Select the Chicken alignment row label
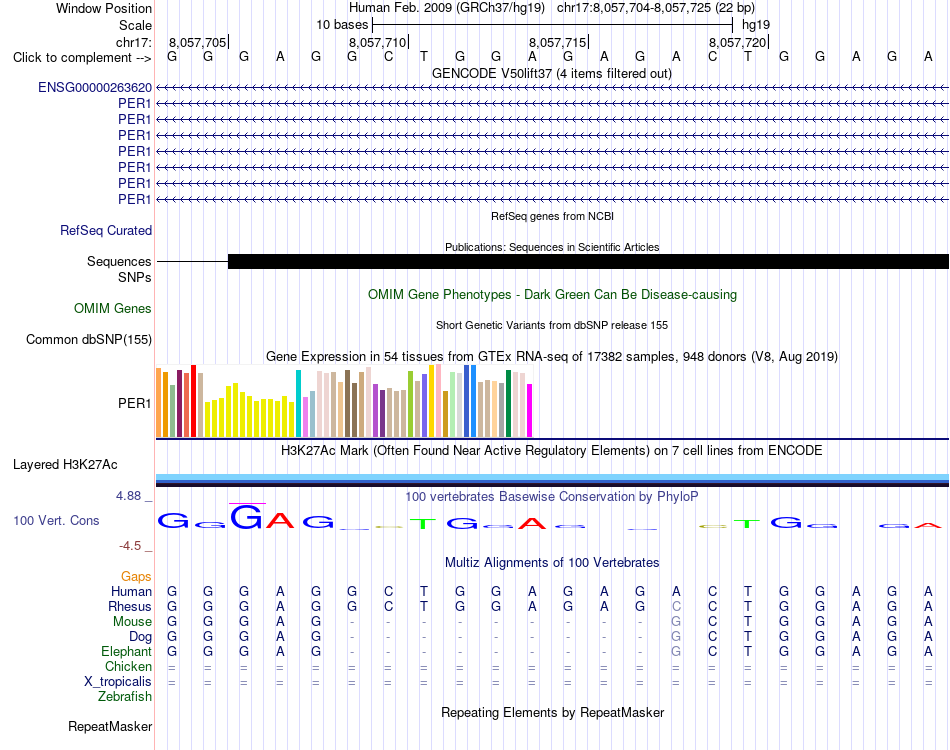This screenshot has height=750, width=950. [x=128, y=666]
